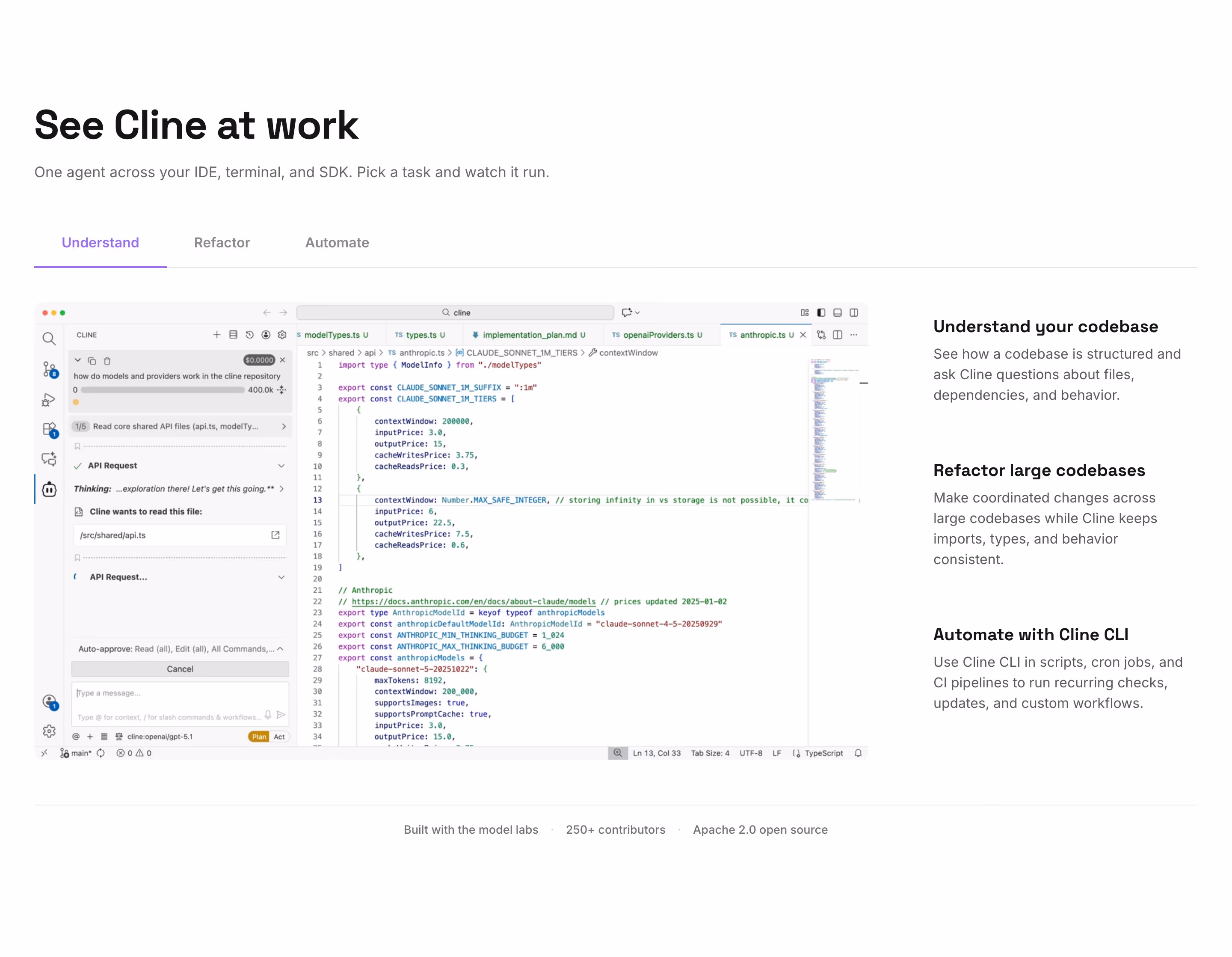
Task: Expand the 1/5 Read core shared API files step
Action: pos(179,426)
